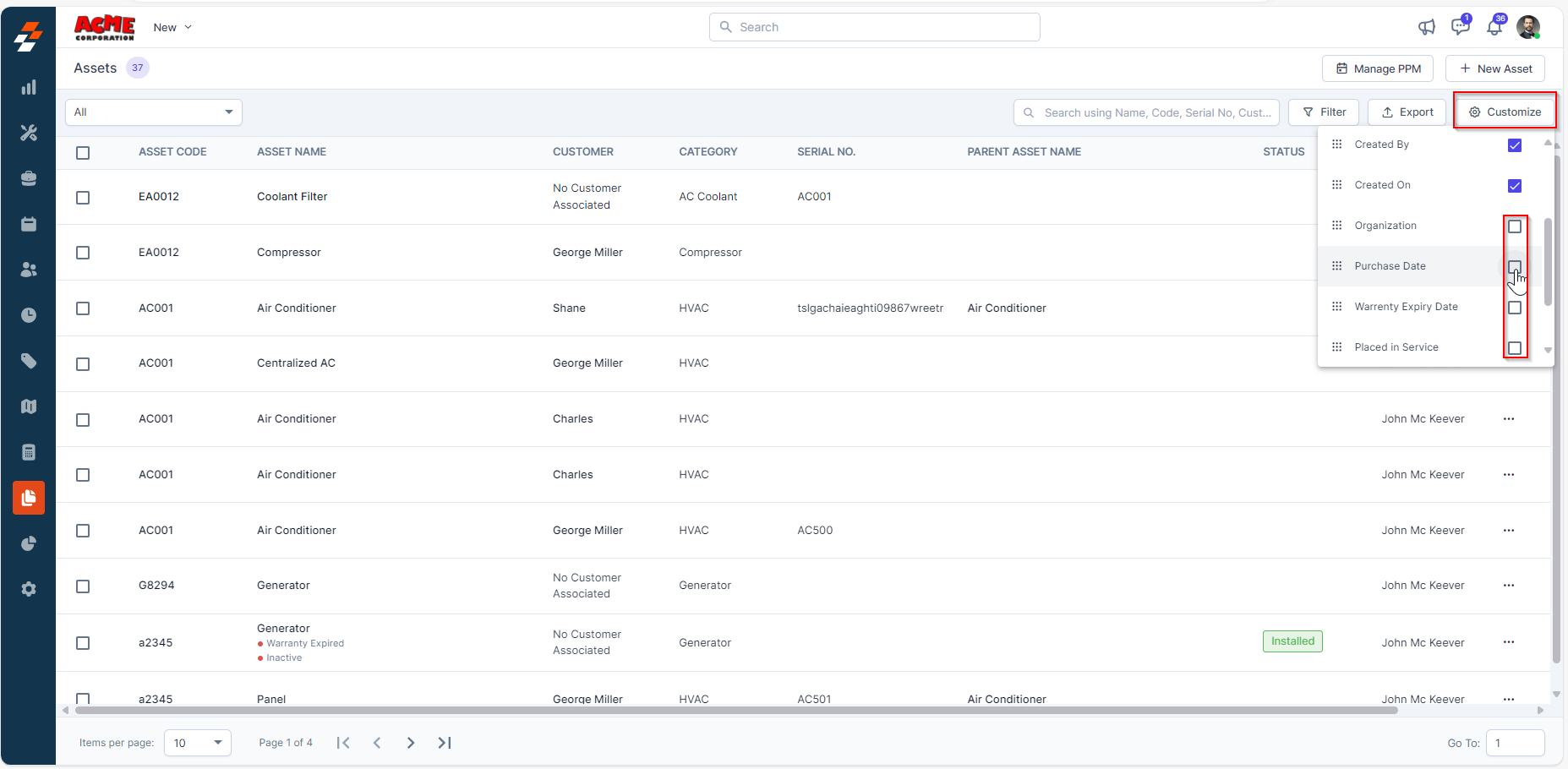Open the chat messages icon

pyautogui.click(x=1460, y=27)
